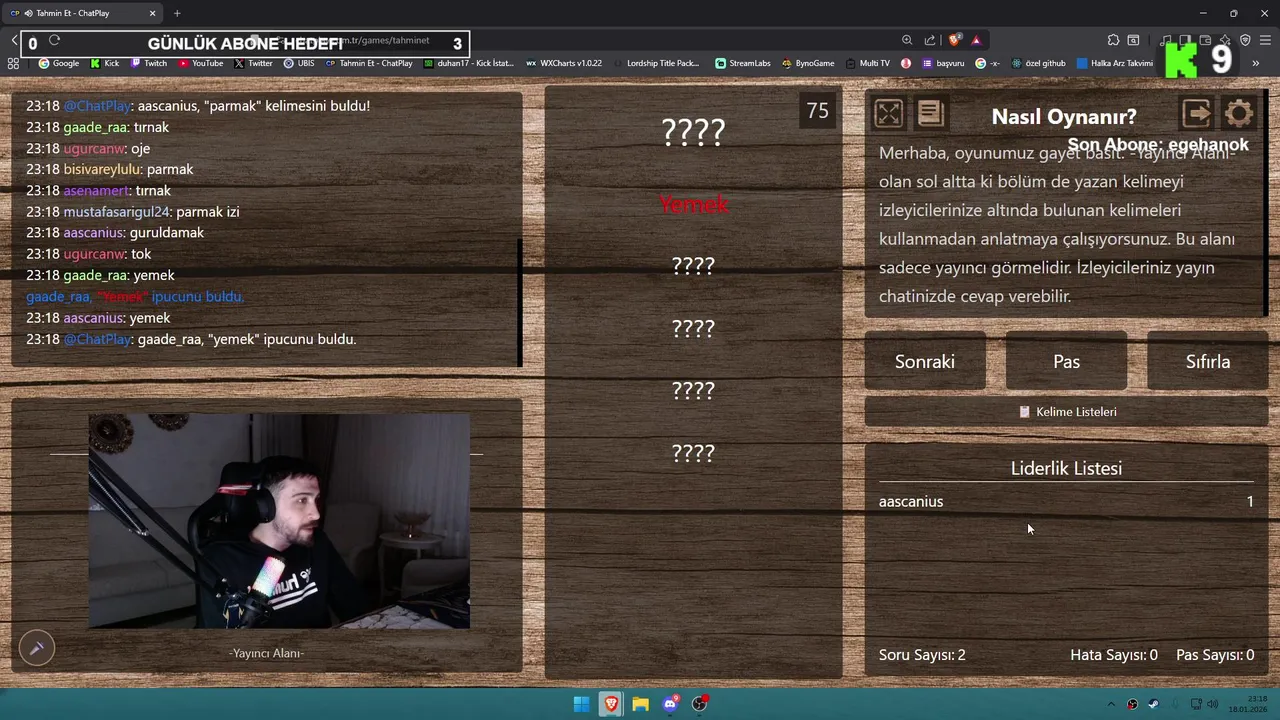Open the Multi TV bookmark

(x=867, y=63)
